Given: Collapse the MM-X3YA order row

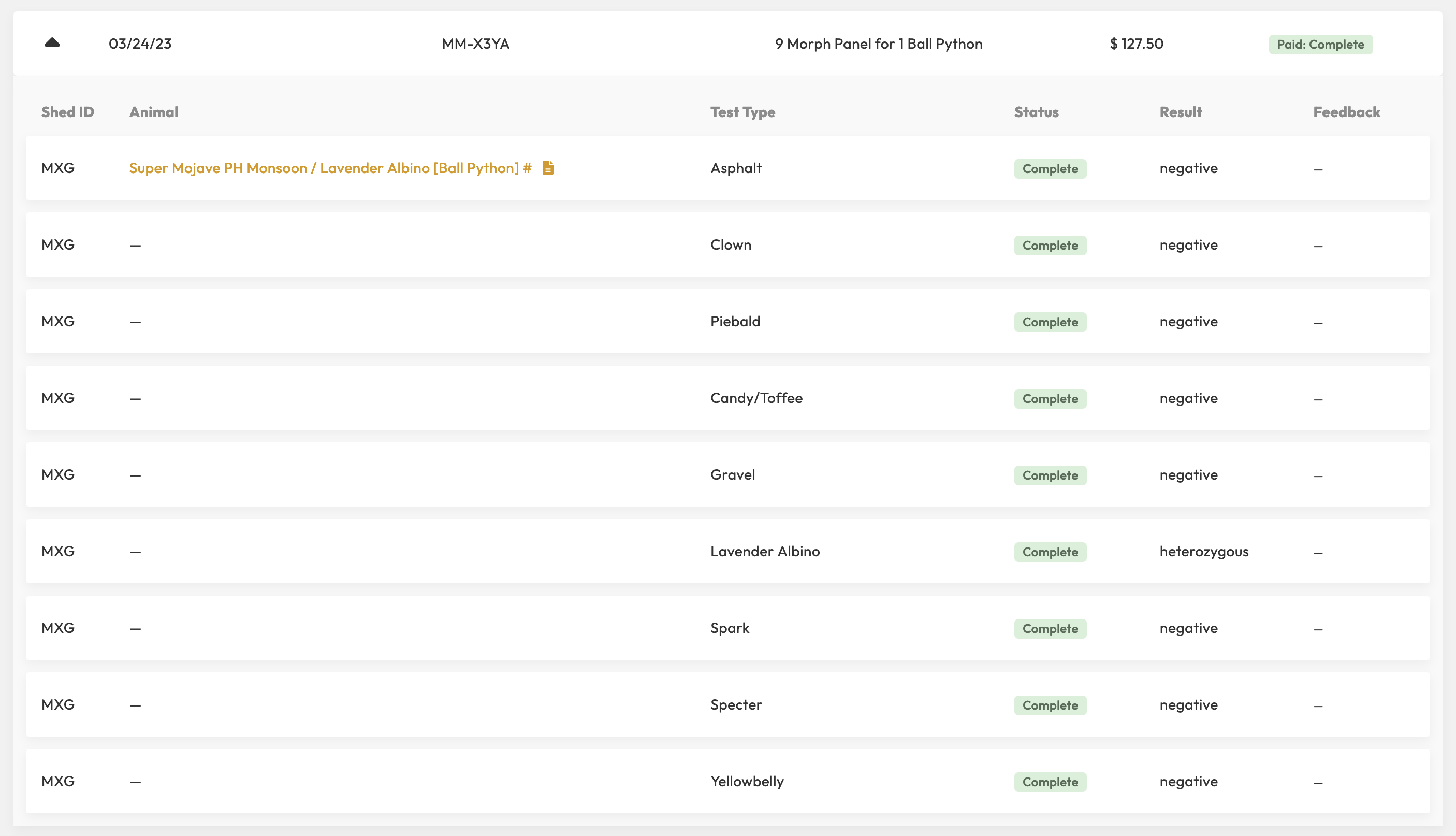Looking at the screenshot, I should [52, 43].
